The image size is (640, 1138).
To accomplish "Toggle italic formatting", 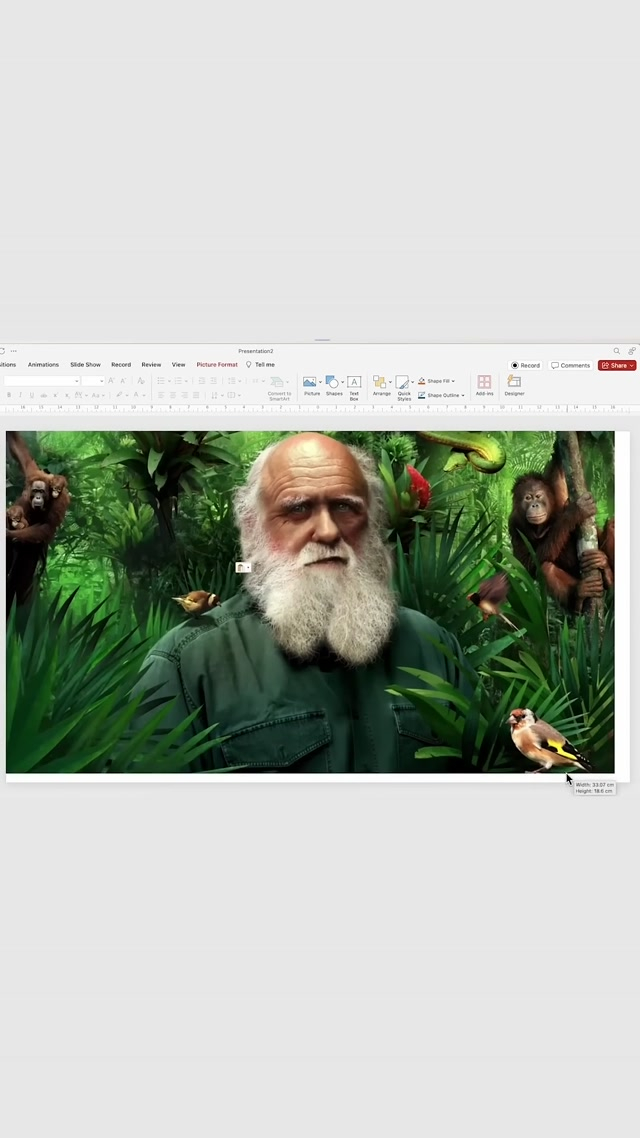I will (20, 395).
